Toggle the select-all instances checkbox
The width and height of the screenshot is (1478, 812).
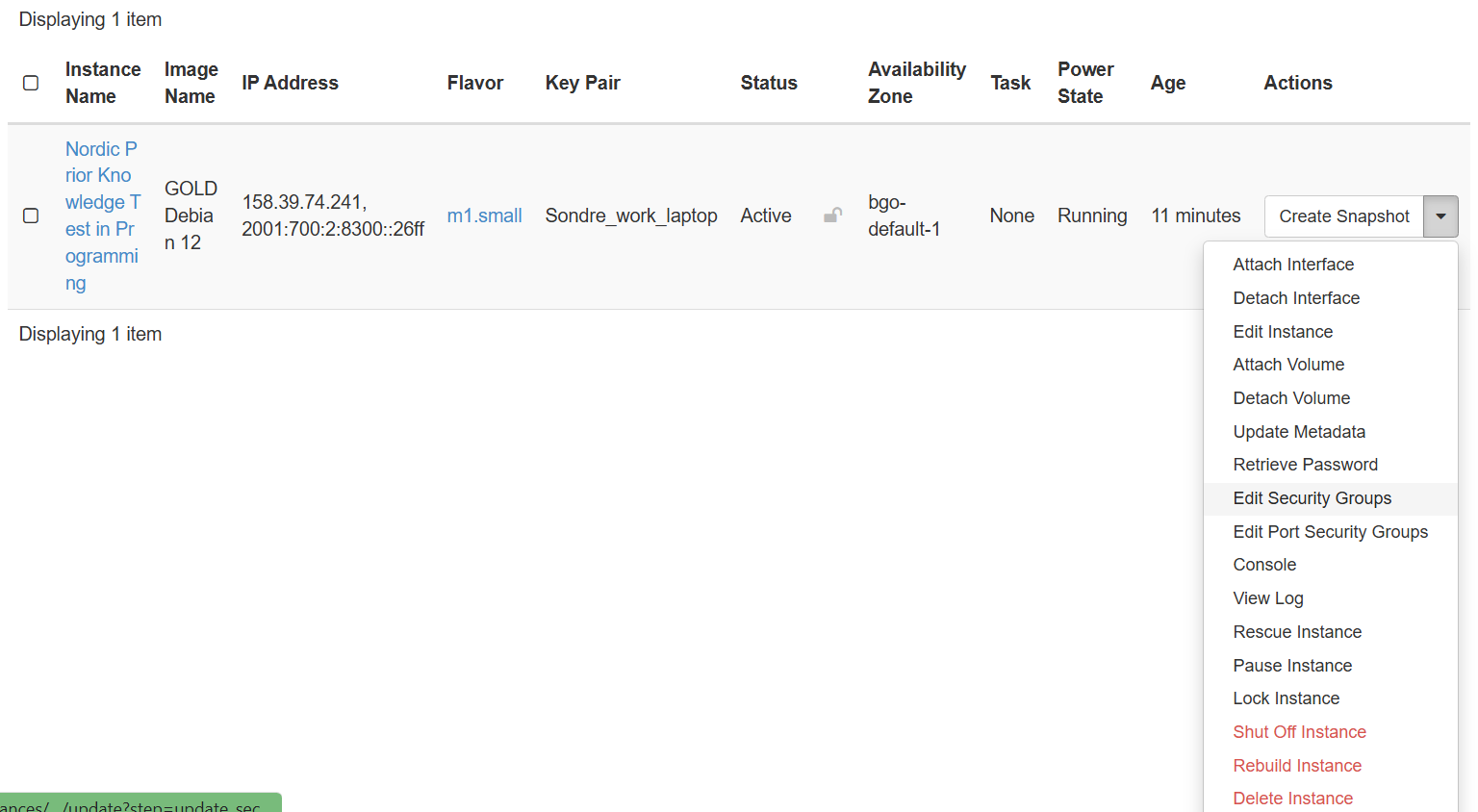click(31, 83)
